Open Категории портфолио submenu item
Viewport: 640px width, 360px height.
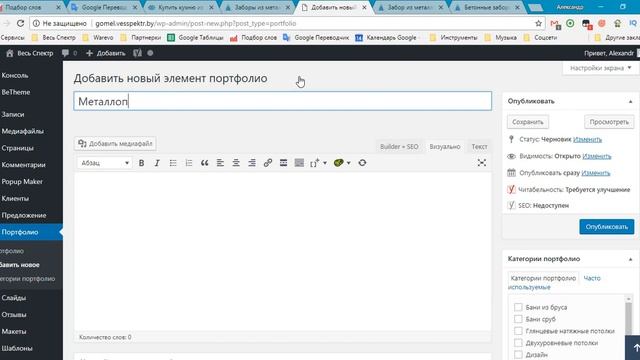click(x=27, y=279)
